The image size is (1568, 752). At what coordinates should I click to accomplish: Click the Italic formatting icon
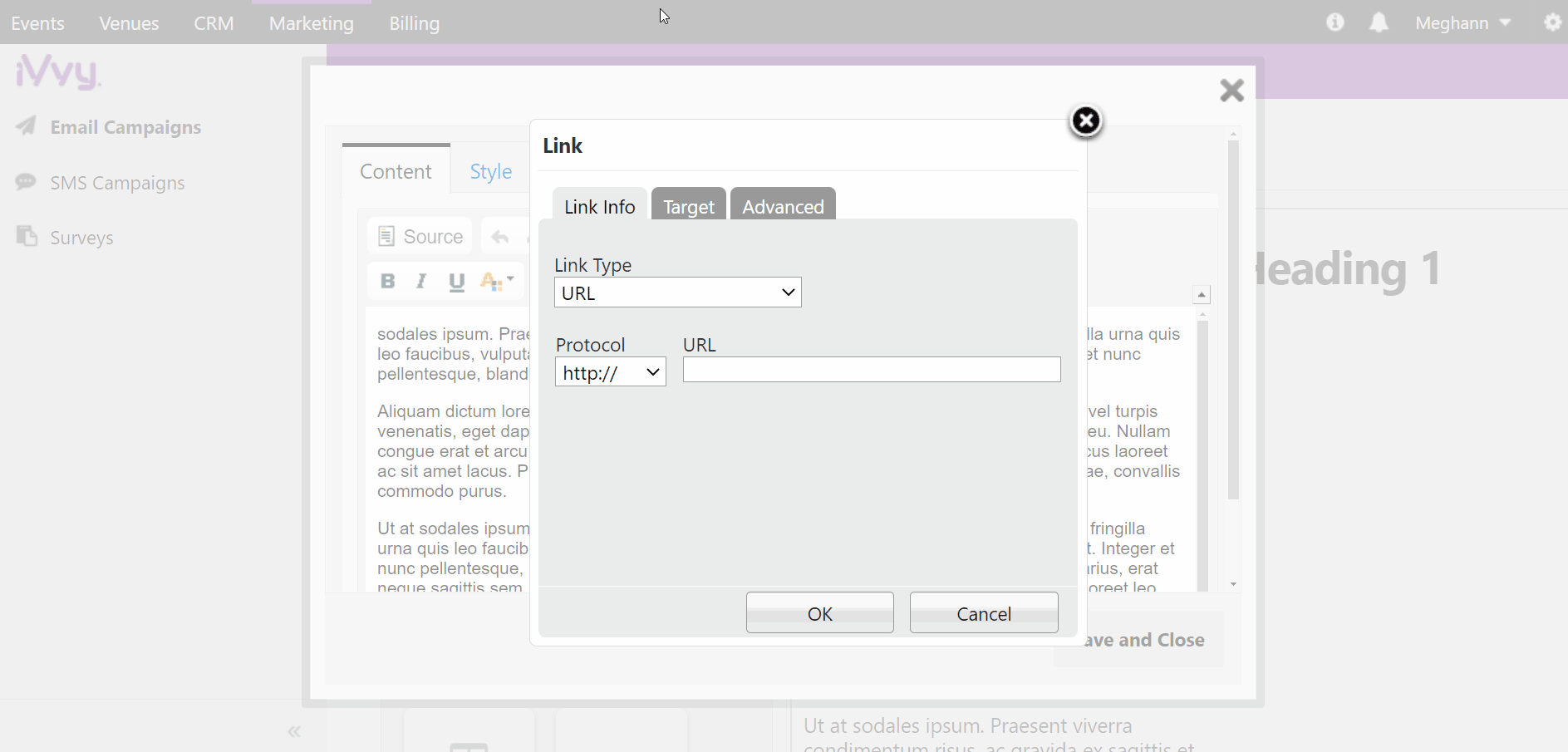pos(421,281)
